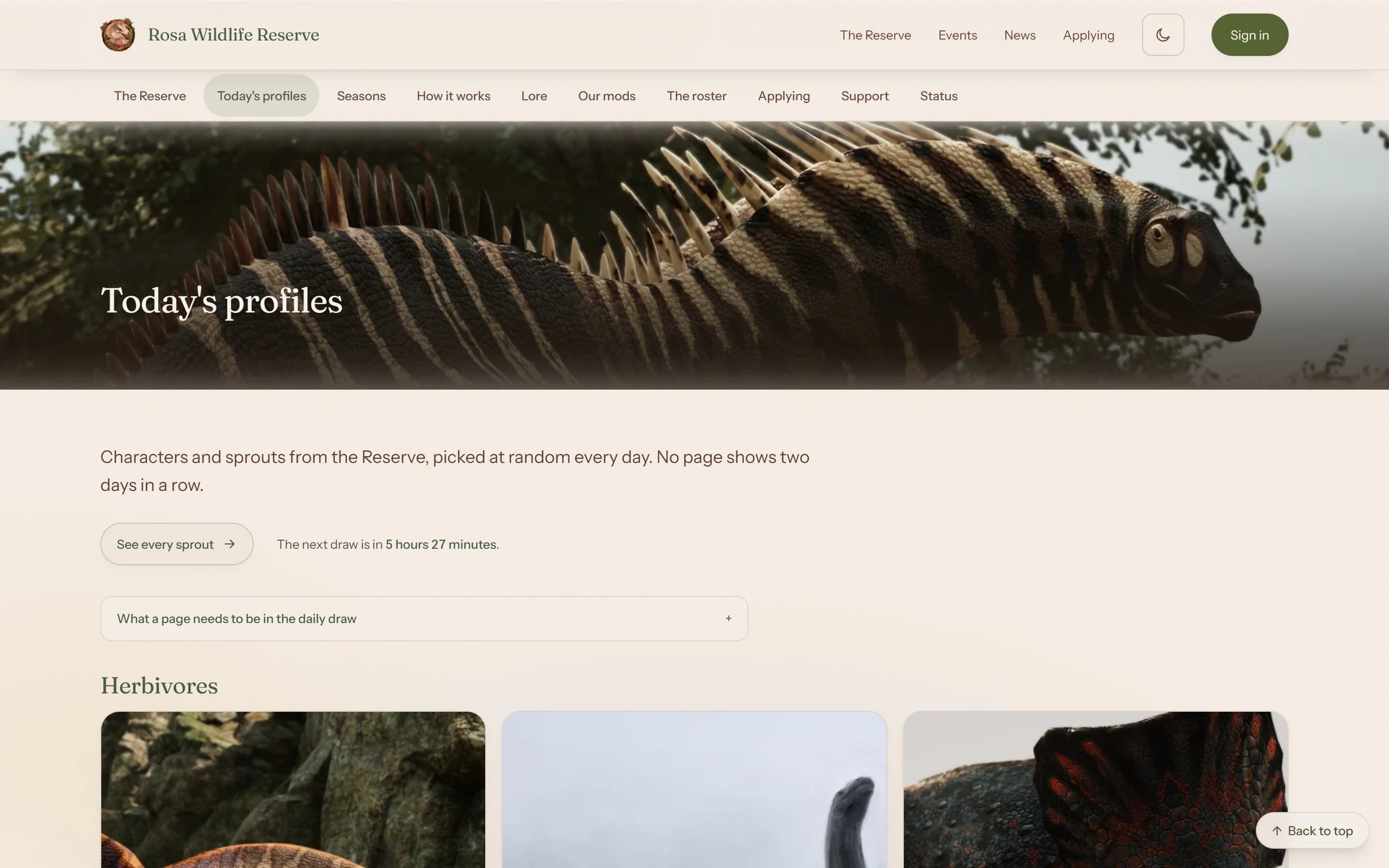
Task: Select Applying in the sub-navigation bar
Action: point(783,96)
